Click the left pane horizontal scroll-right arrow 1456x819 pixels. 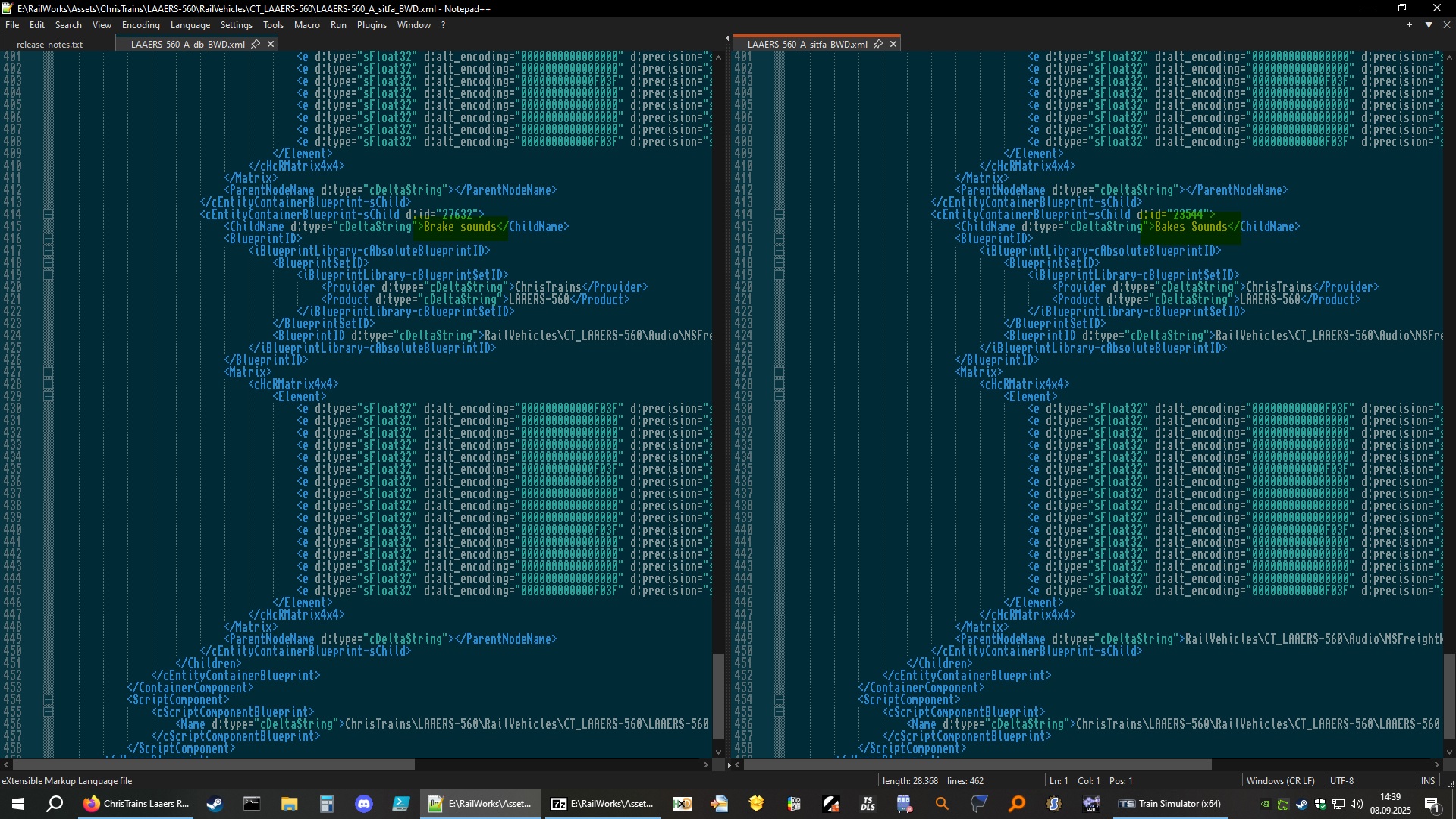coord(706,765)
